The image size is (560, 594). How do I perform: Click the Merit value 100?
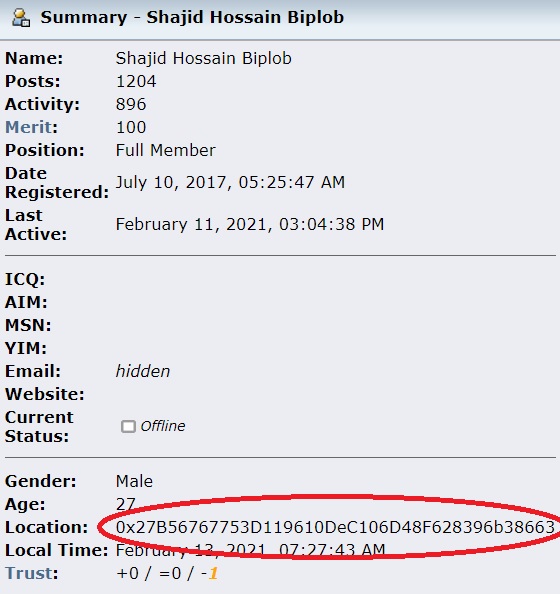[131, 127]
